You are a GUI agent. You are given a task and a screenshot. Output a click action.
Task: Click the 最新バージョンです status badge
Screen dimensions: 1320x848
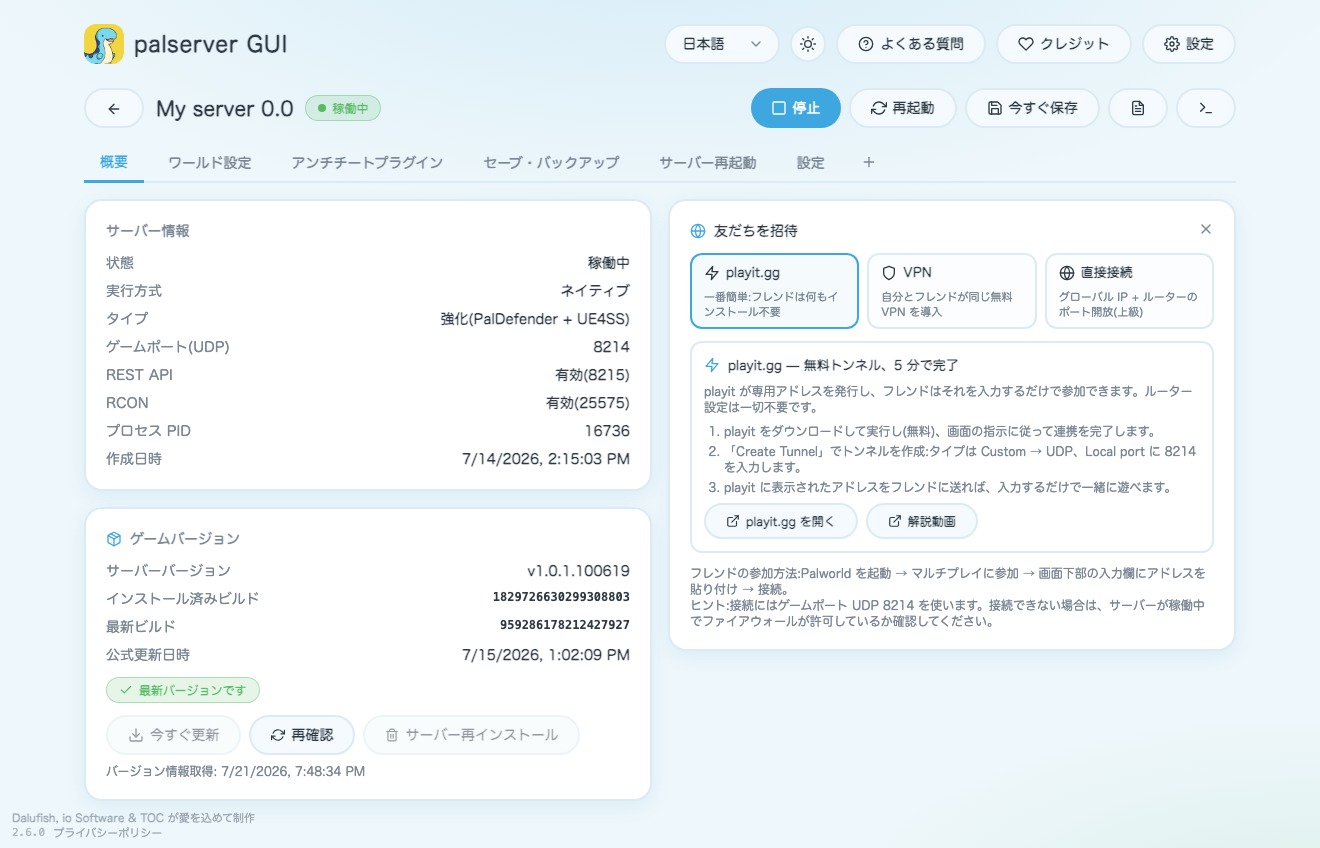point(183,690)
